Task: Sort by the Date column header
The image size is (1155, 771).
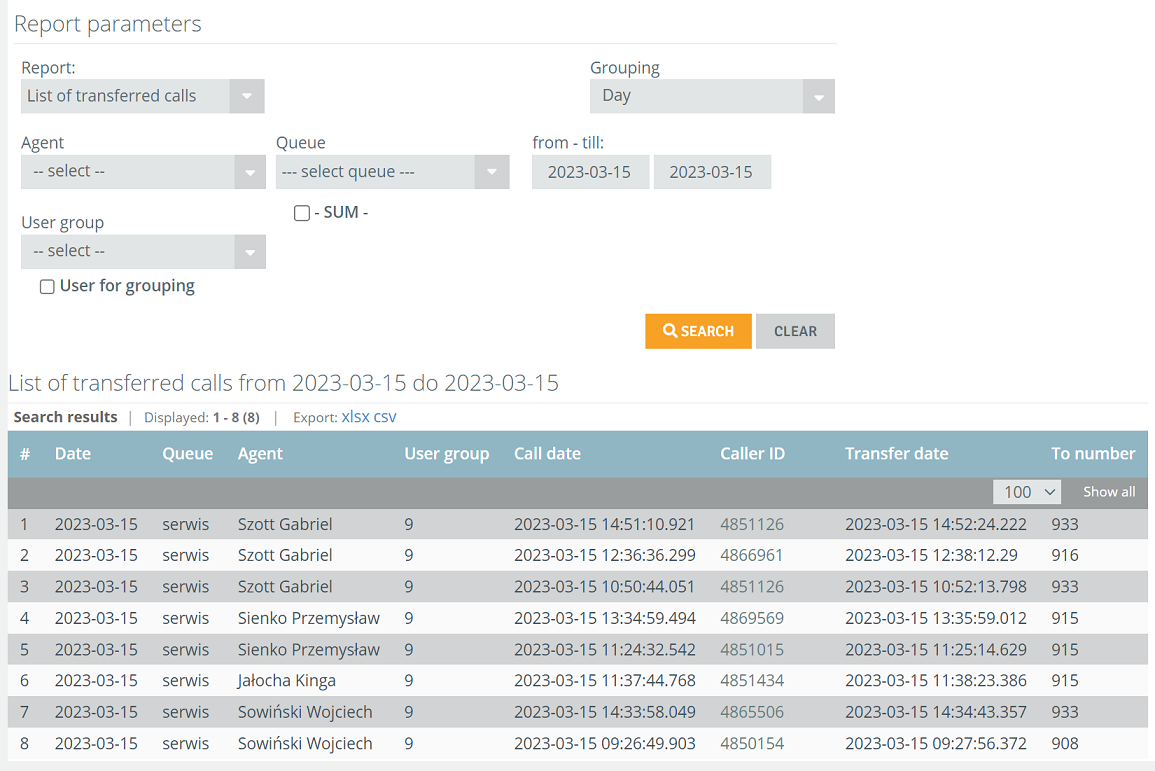Action: [73, 454]
